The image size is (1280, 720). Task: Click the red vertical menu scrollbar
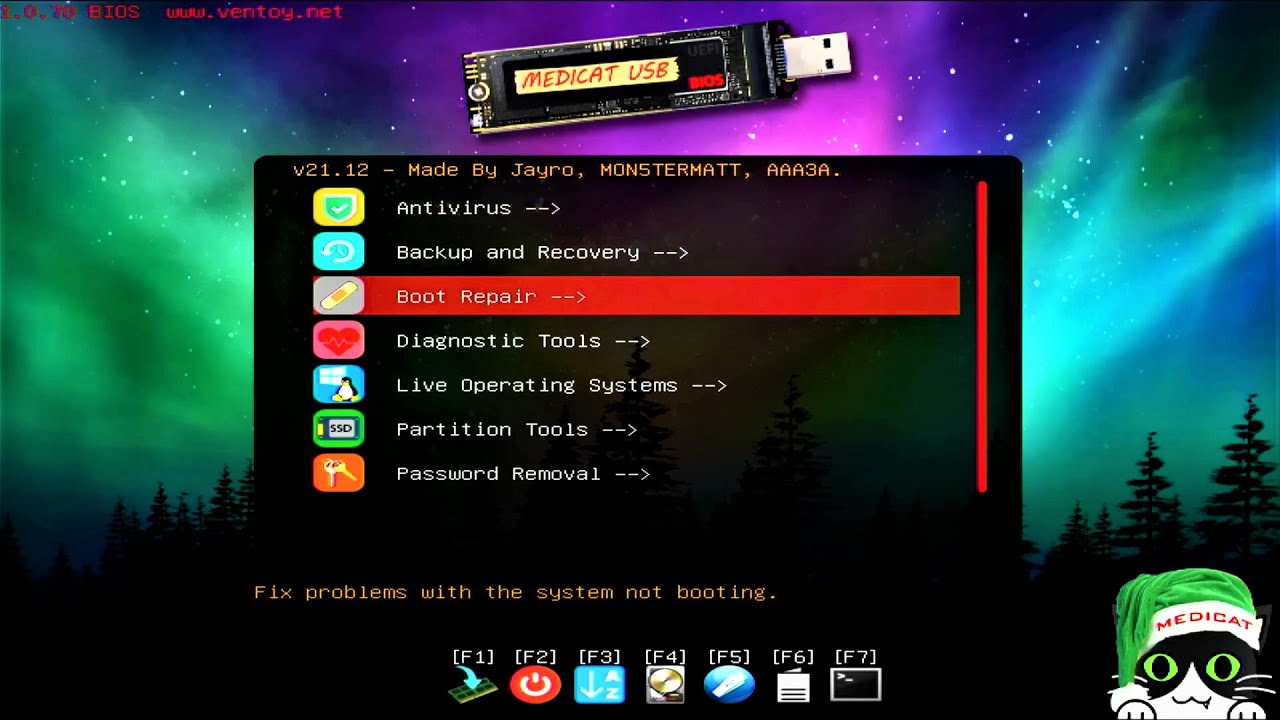click(982, 337)
